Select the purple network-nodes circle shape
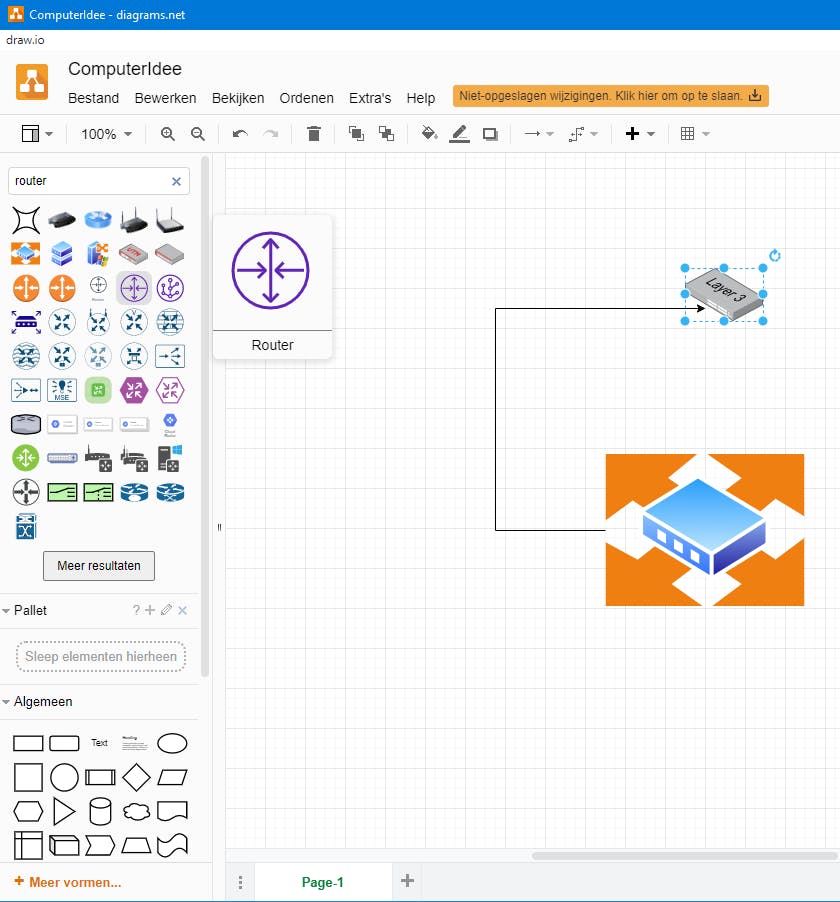 (170, 288)
